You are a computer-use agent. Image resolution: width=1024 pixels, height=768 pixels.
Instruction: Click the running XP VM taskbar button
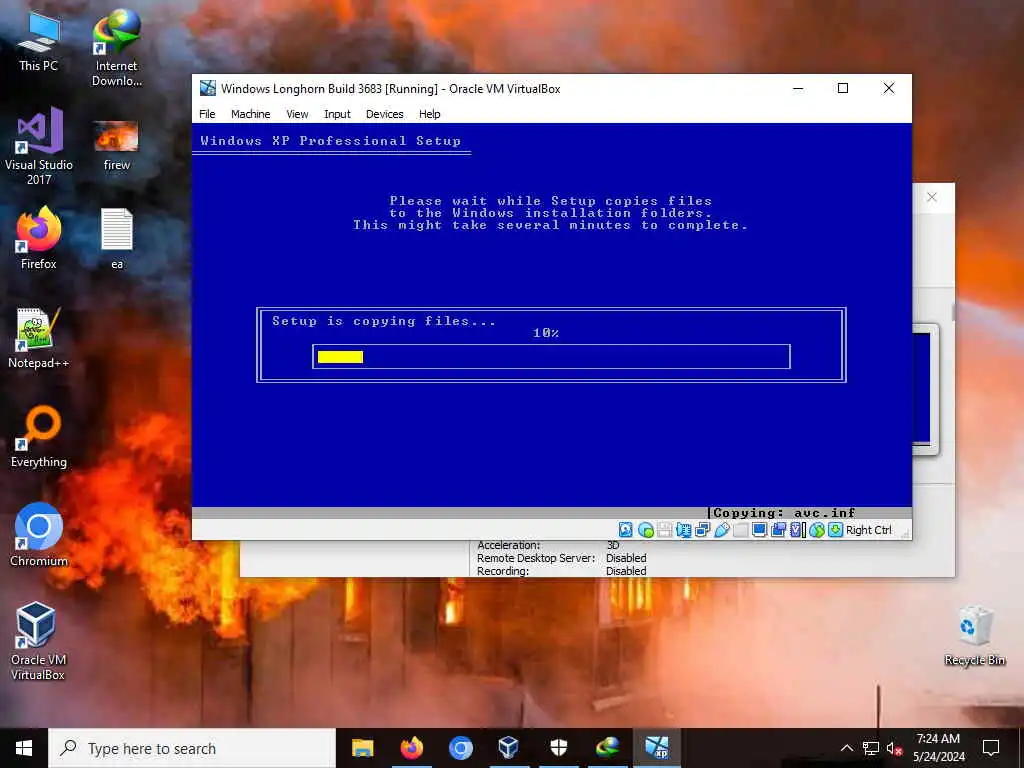click(656, 748)
